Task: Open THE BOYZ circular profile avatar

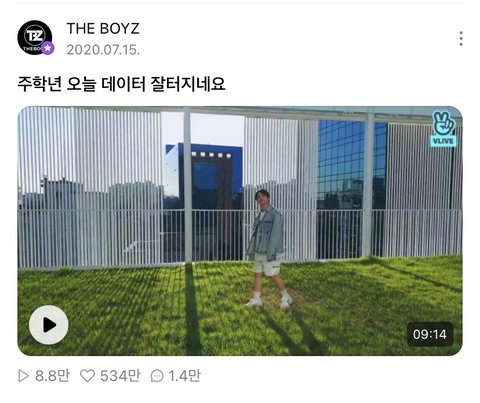Action: (35, 38)
